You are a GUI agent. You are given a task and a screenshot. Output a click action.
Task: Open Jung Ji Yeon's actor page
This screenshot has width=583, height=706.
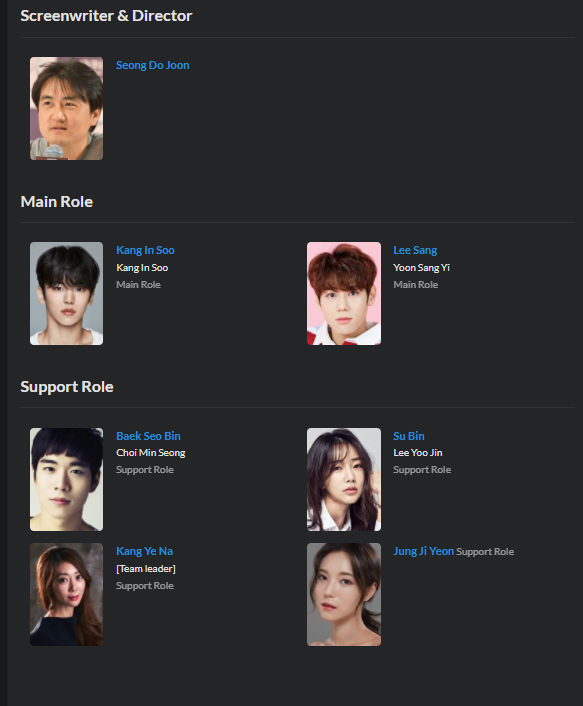[x=424, y=551]
